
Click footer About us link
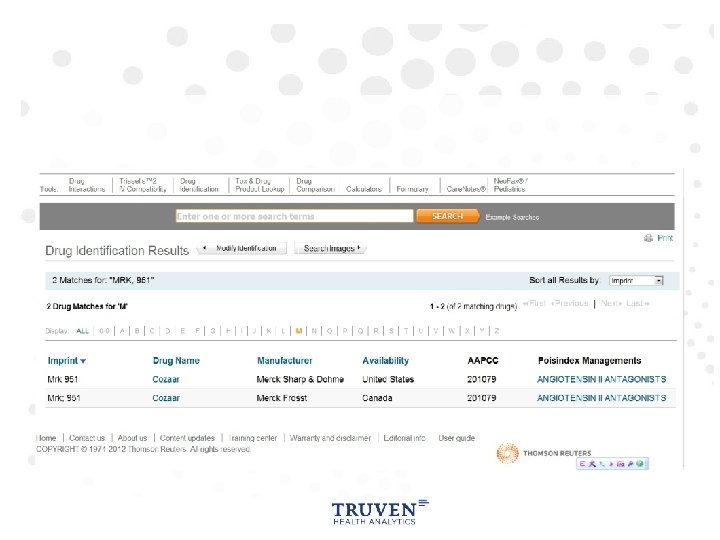[132, 438]
